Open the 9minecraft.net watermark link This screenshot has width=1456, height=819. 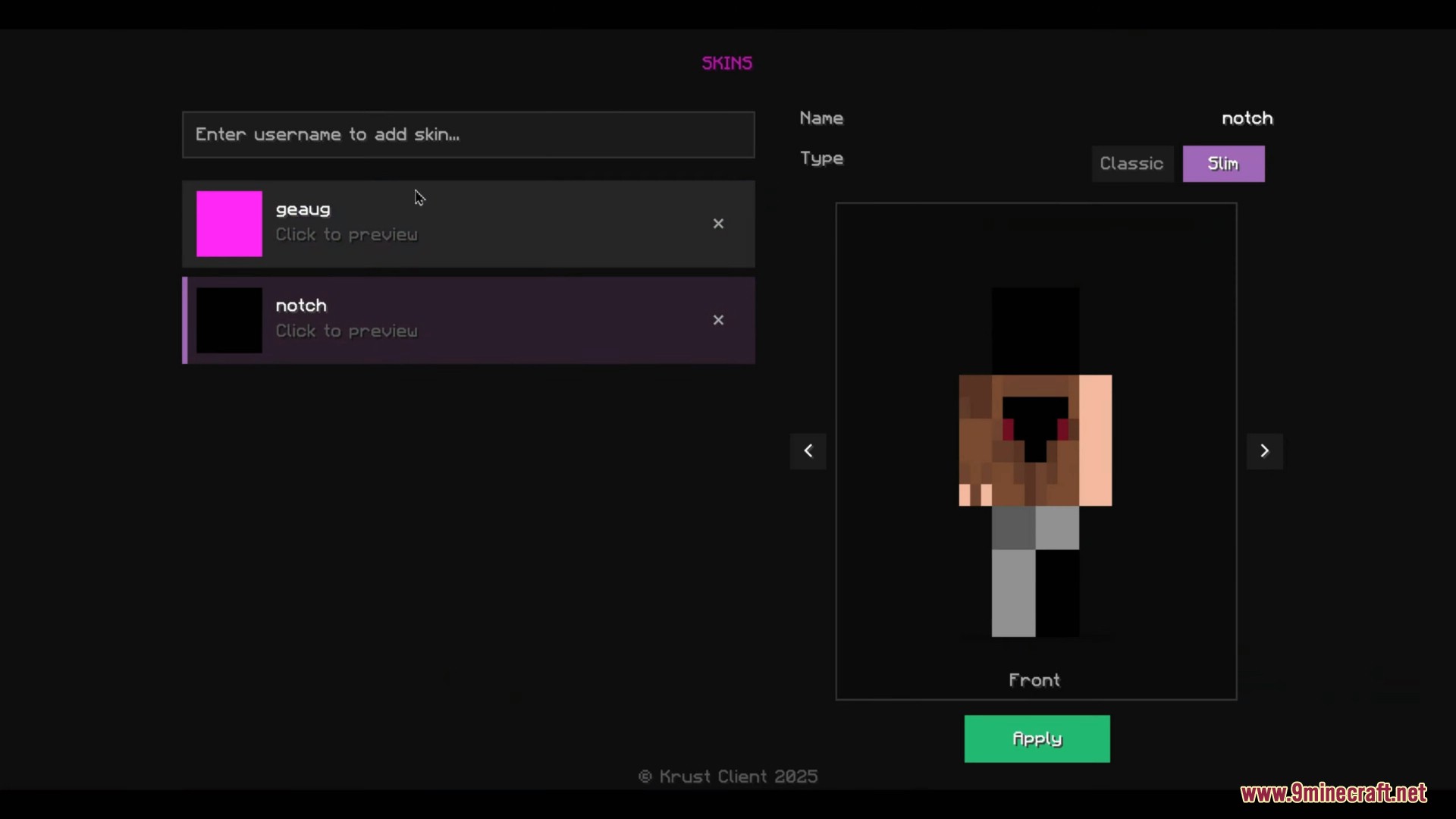1333,793
